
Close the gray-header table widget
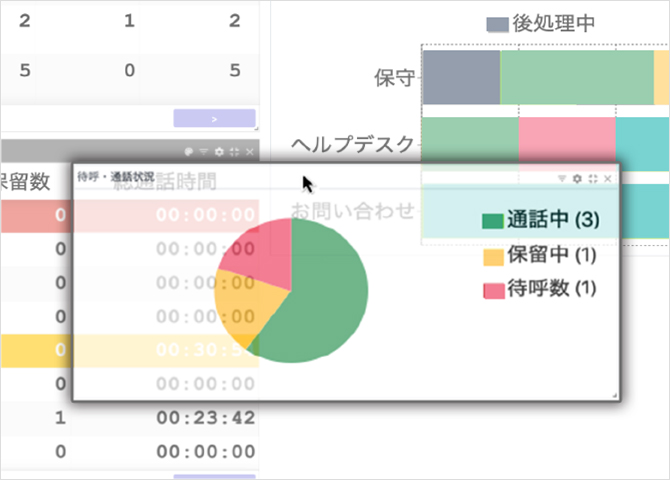pos(250,152)
